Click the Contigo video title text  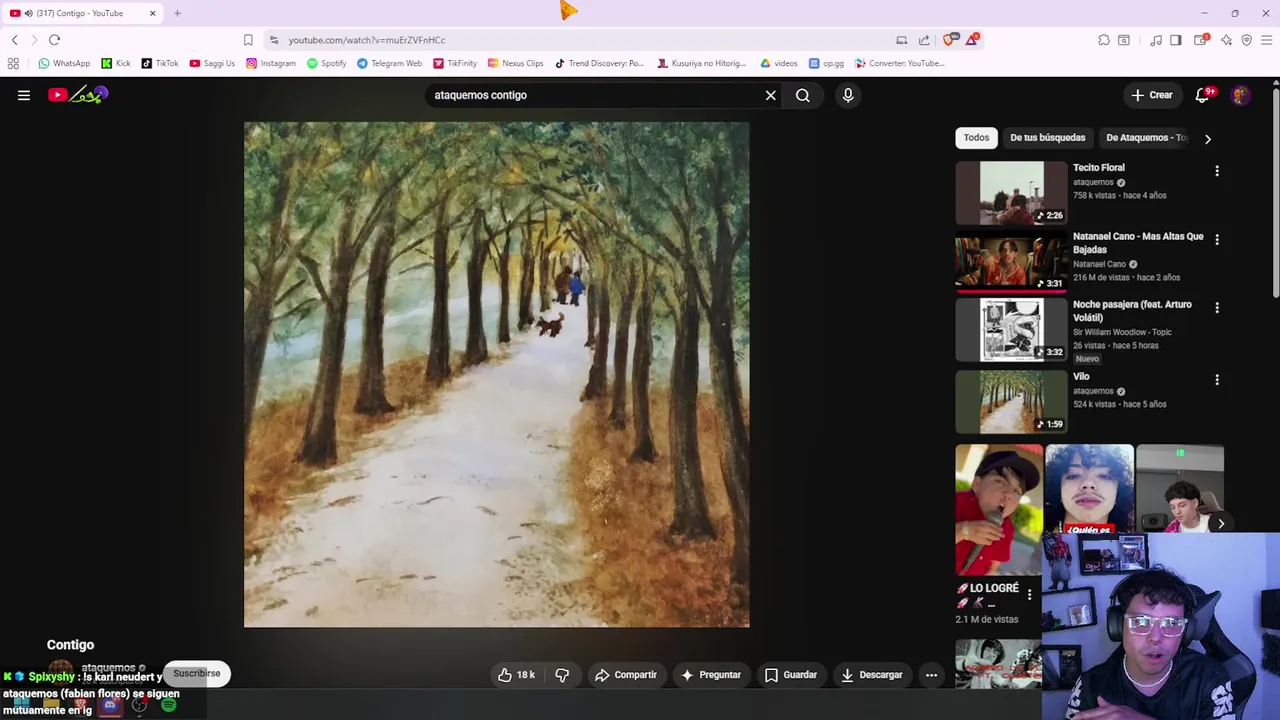click(x=70, y=645)
